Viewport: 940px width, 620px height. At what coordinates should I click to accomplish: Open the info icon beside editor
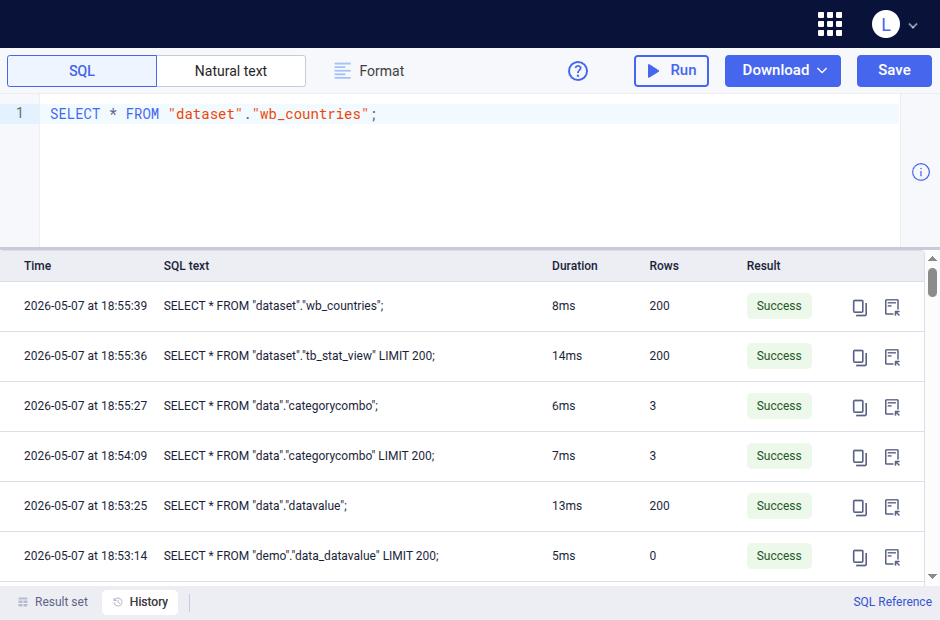point(921,172)
